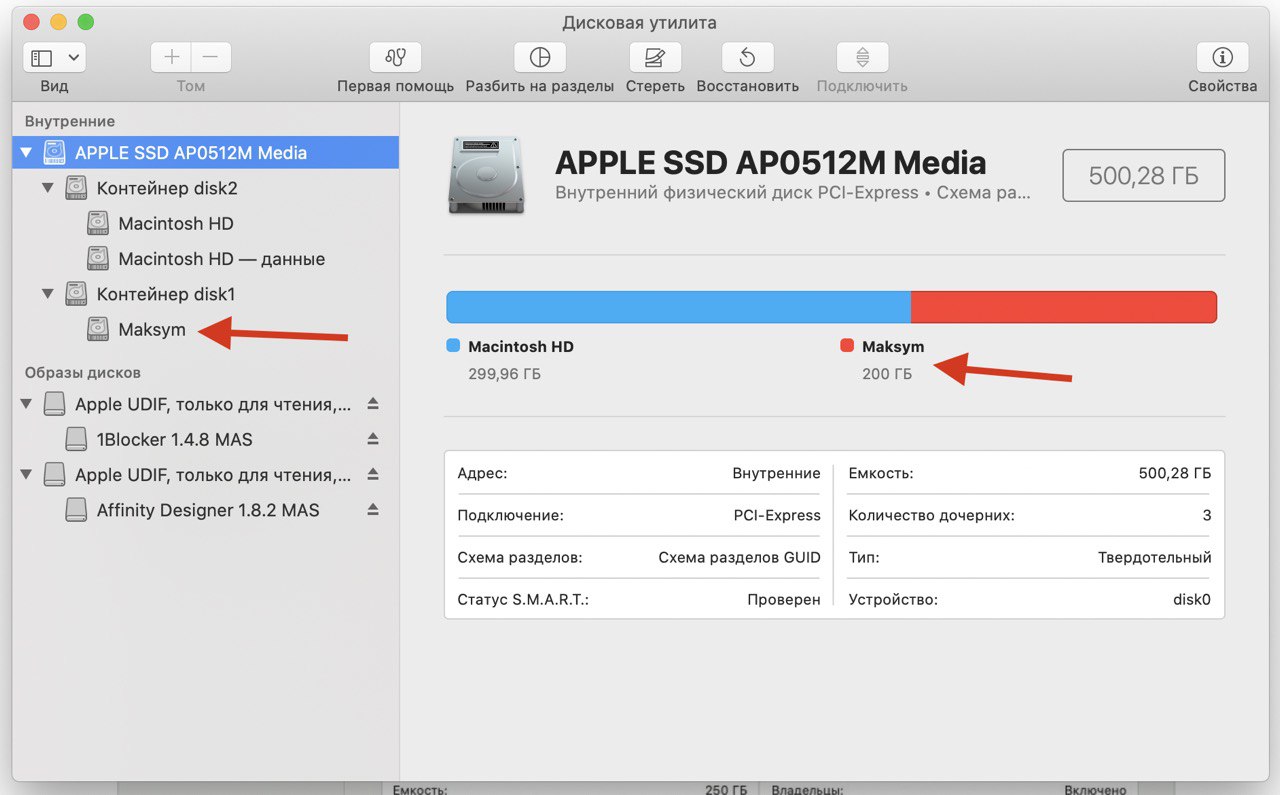Screen dimensions: 1280x795
Task: Click the add volume plus button
Action: pos(171,57)
